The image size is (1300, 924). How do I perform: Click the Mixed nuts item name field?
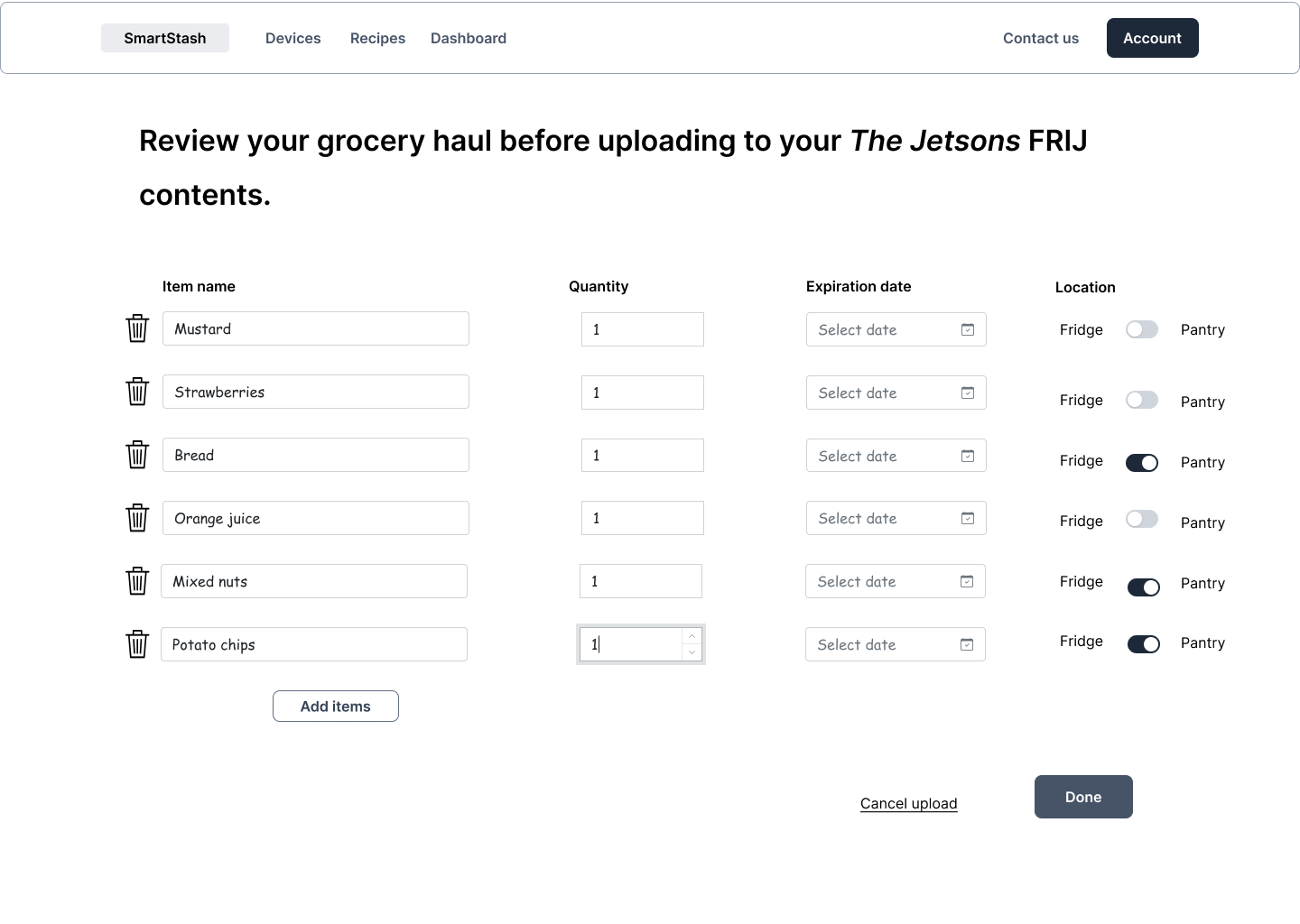coord(314,581)
